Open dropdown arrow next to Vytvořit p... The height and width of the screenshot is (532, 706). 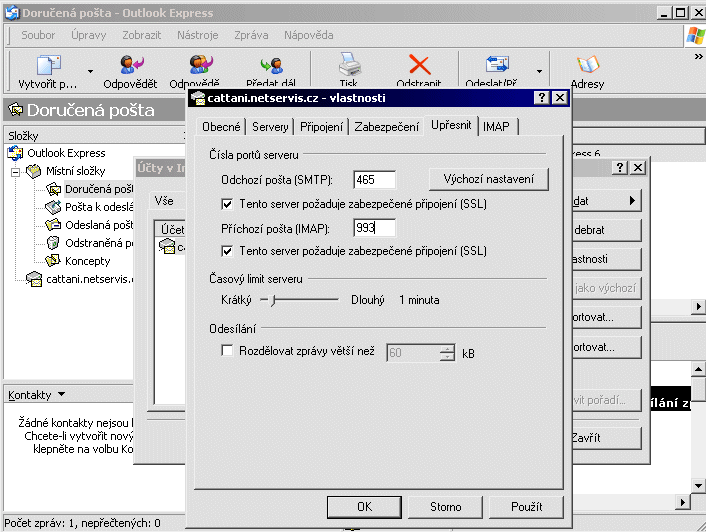click(91, 71)
